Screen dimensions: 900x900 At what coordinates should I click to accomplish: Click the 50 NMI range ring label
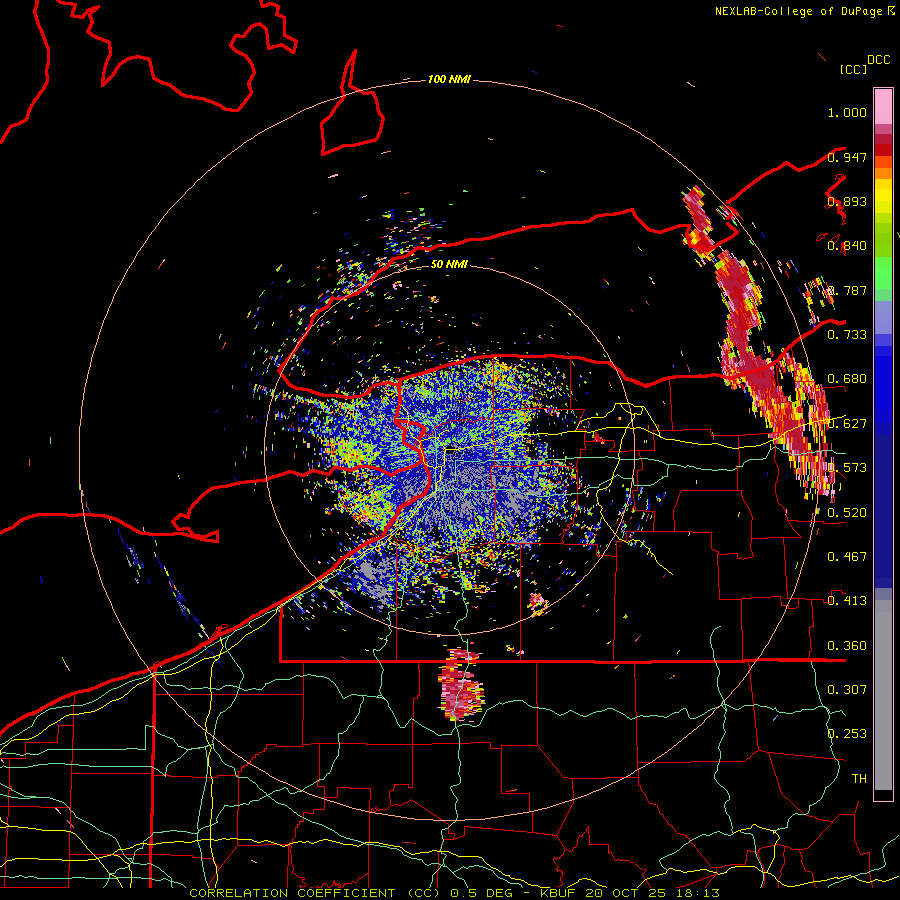point(449,264)
